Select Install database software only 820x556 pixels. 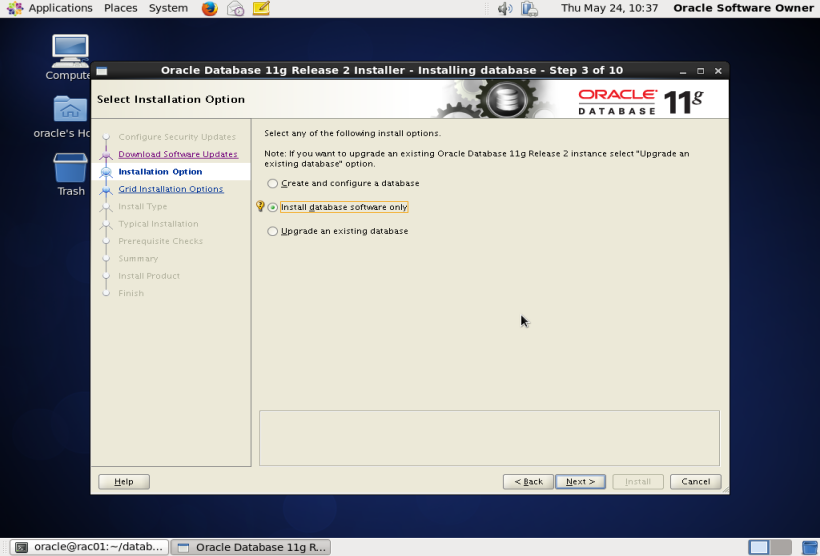pyautogui.click(x=337, y=207)
